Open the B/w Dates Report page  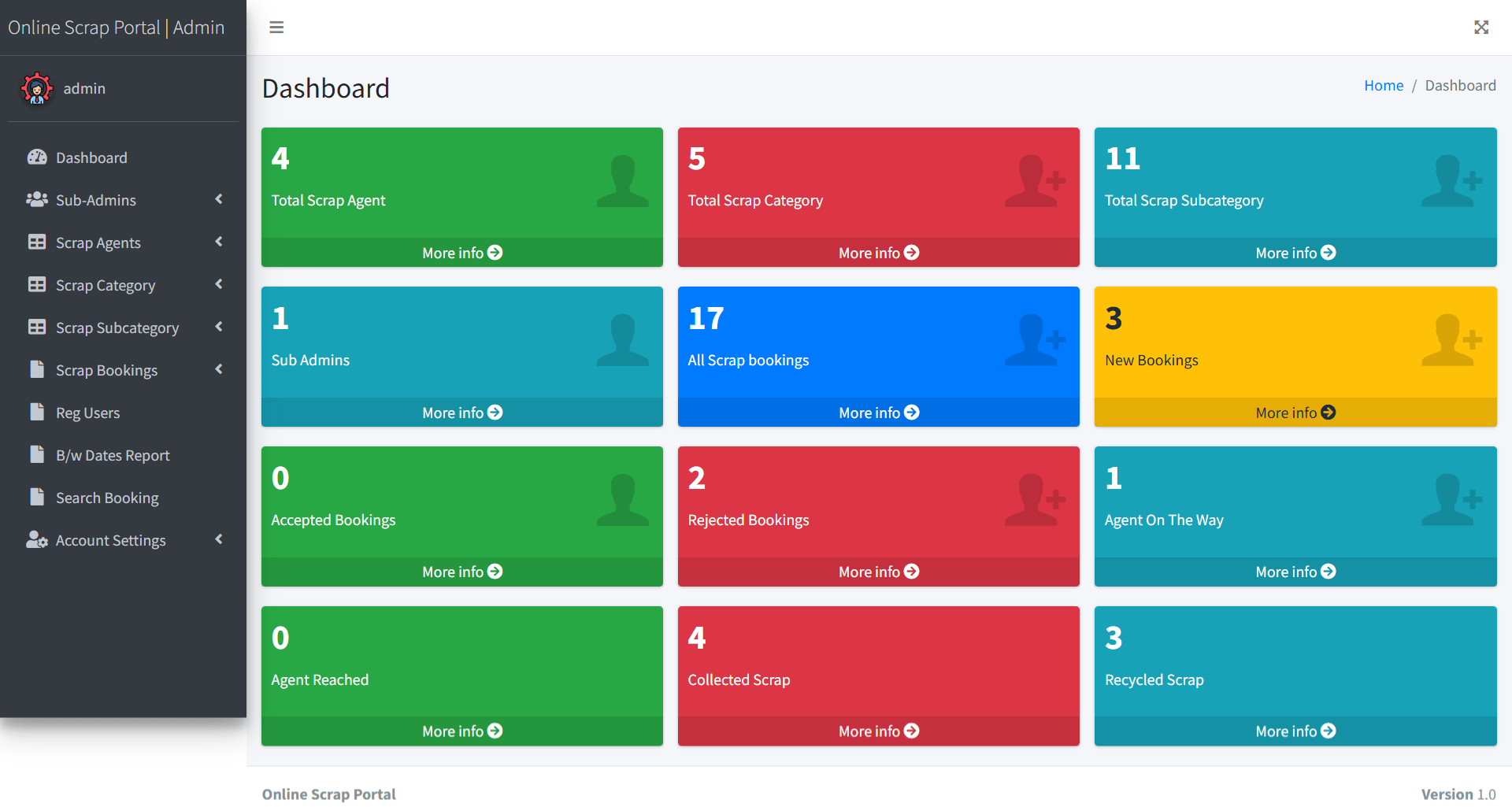[113, 455]
